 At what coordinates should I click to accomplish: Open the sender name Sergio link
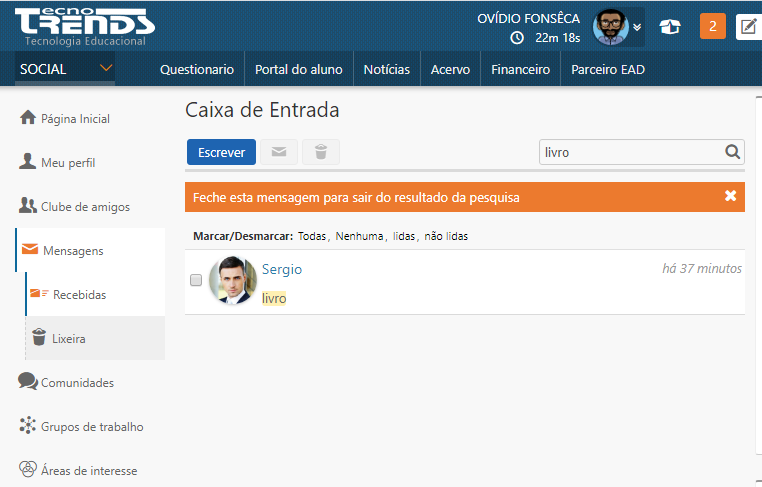tap(282, 269)
